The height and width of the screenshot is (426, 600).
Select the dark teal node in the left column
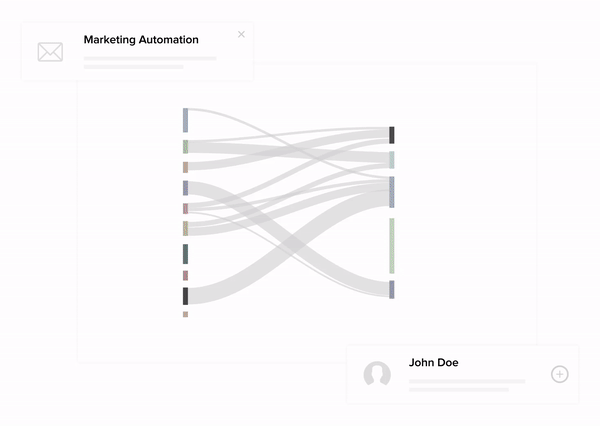(185, 254)
